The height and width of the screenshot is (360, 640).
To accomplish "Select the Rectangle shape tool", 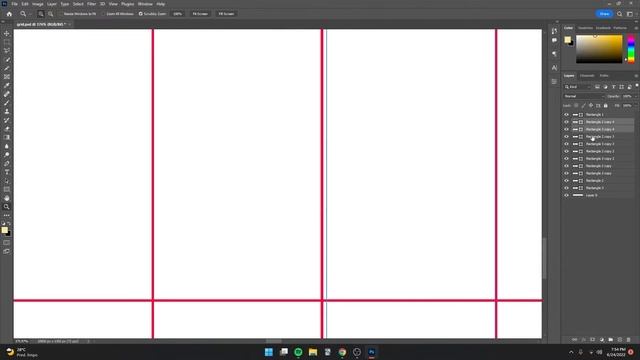I will (7, 189).
